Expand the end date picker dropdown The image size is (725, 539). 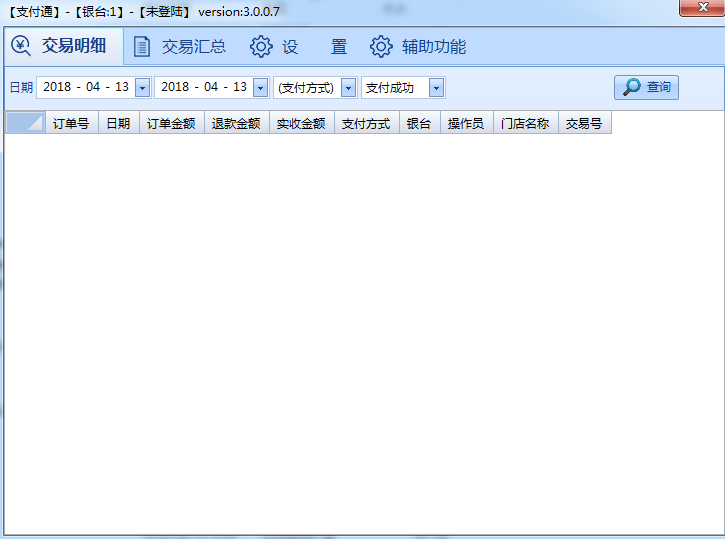[x=260, y=88]
